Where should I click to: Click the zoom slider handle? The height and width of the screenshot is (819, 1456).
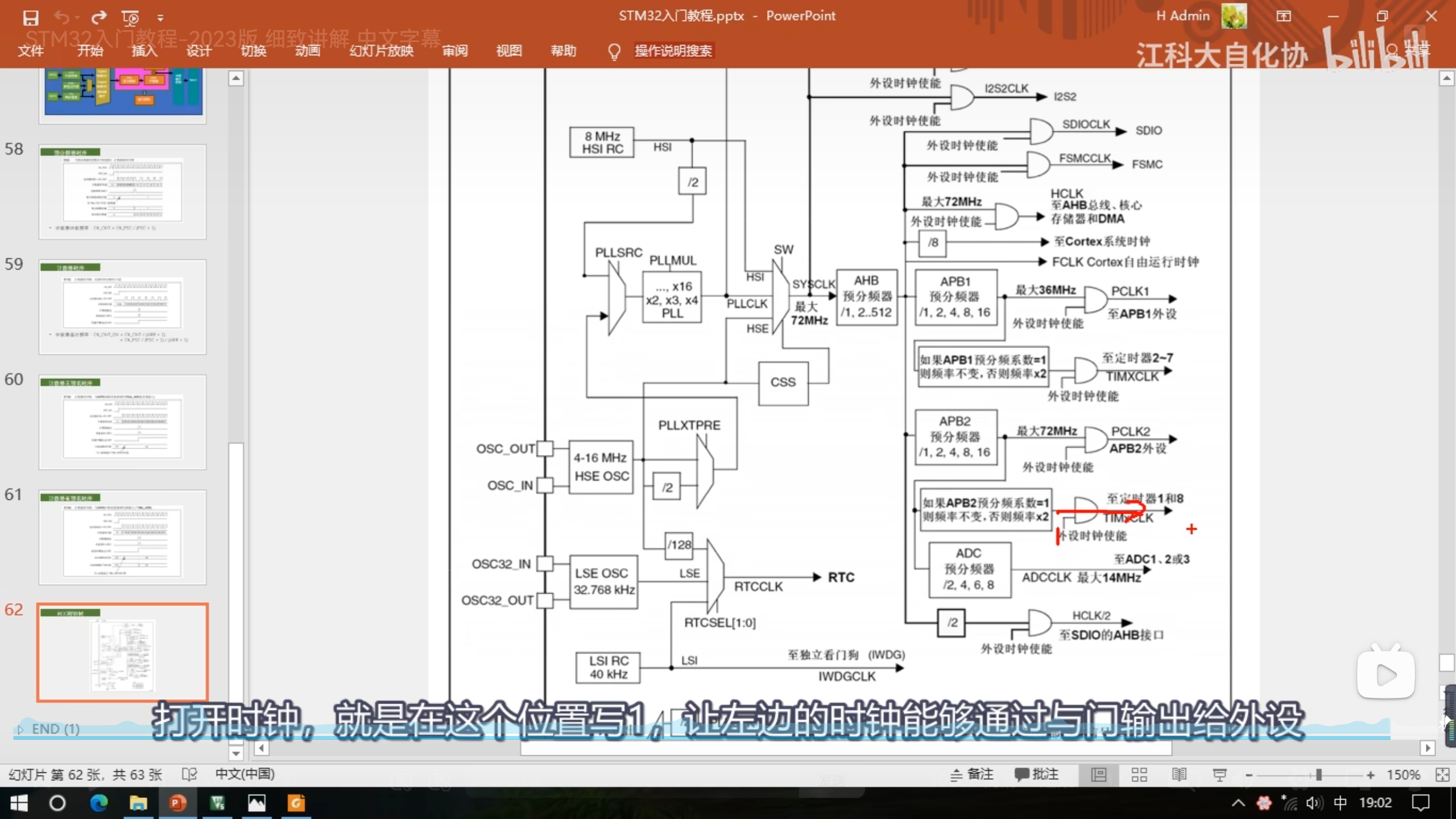[1318, 775]
